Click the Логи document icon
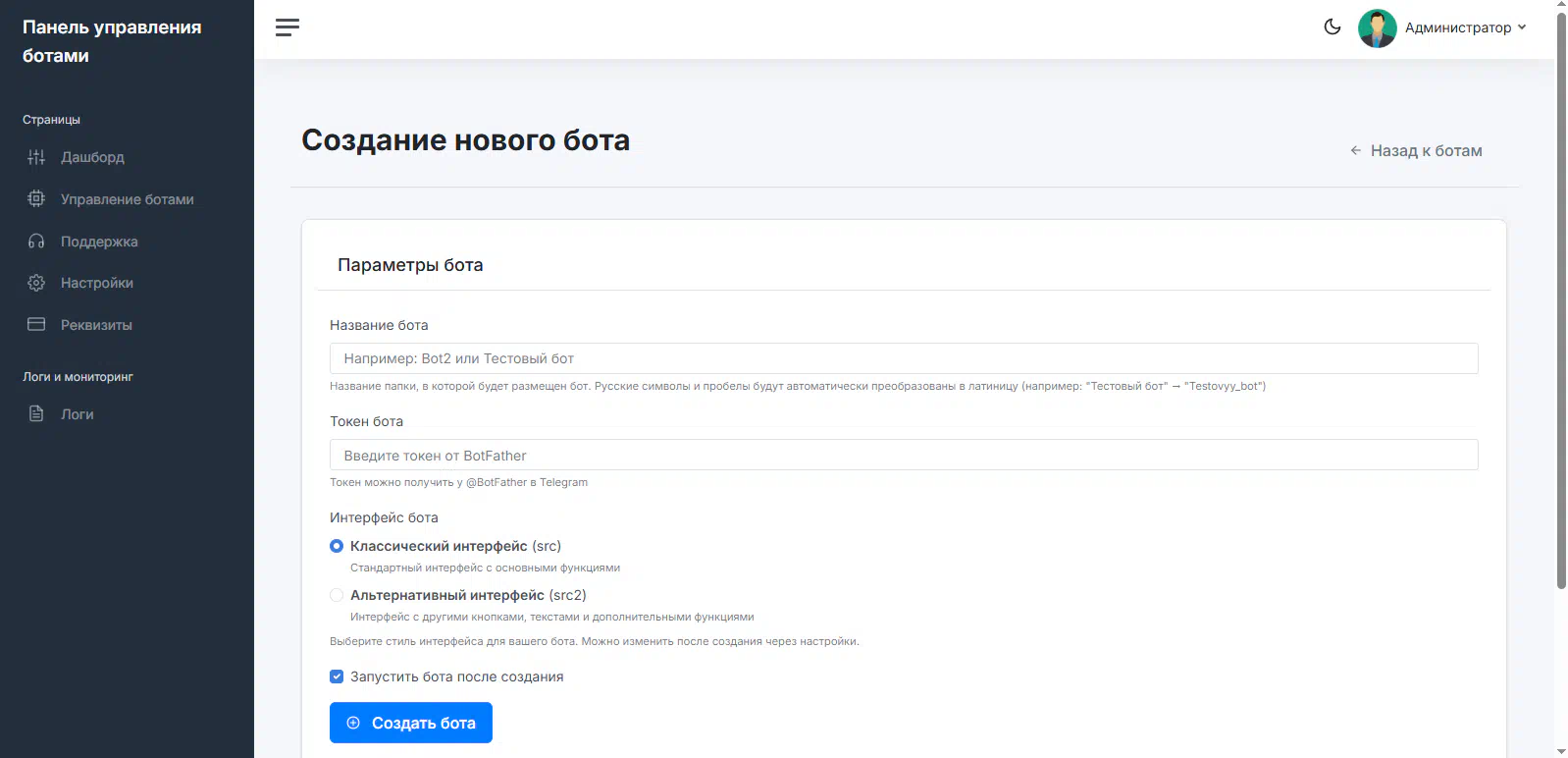Screen dimensions: 1568x758 tap(36, 414)
